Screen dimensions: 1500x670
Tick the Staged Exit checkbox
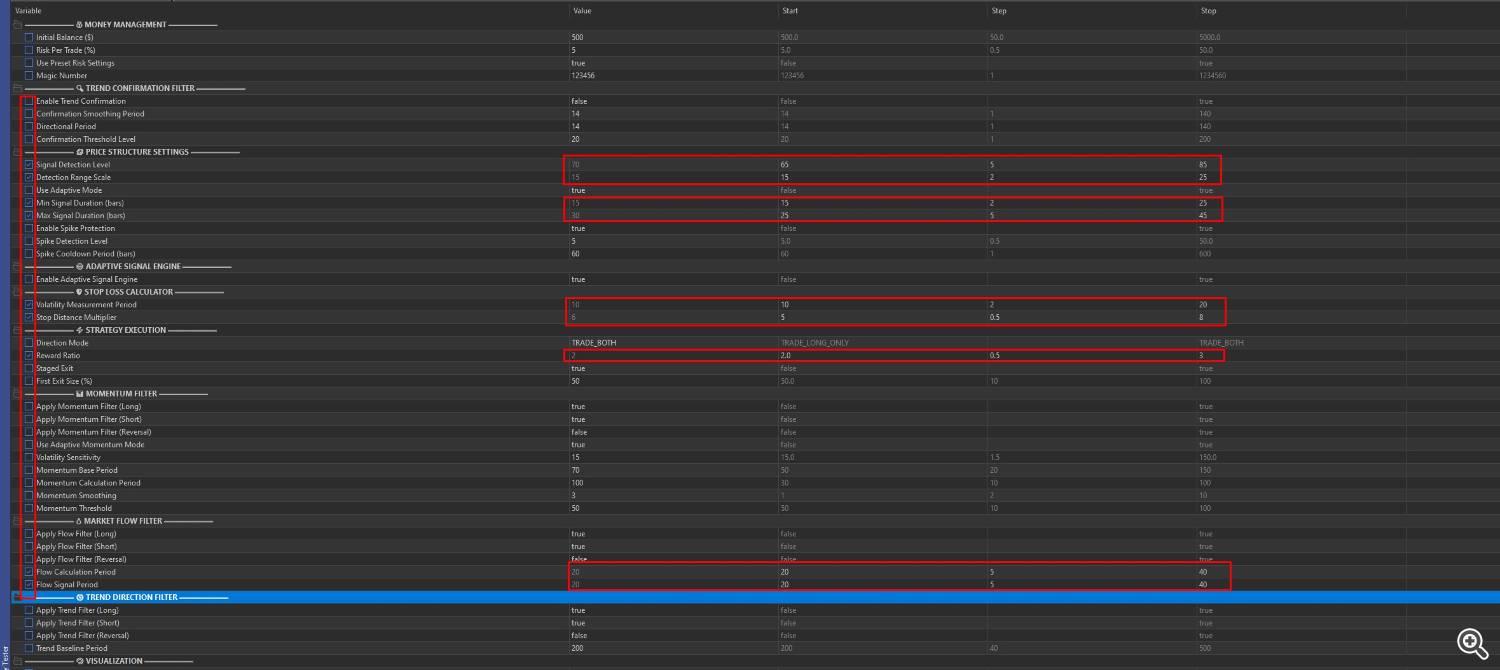point(29,368)
